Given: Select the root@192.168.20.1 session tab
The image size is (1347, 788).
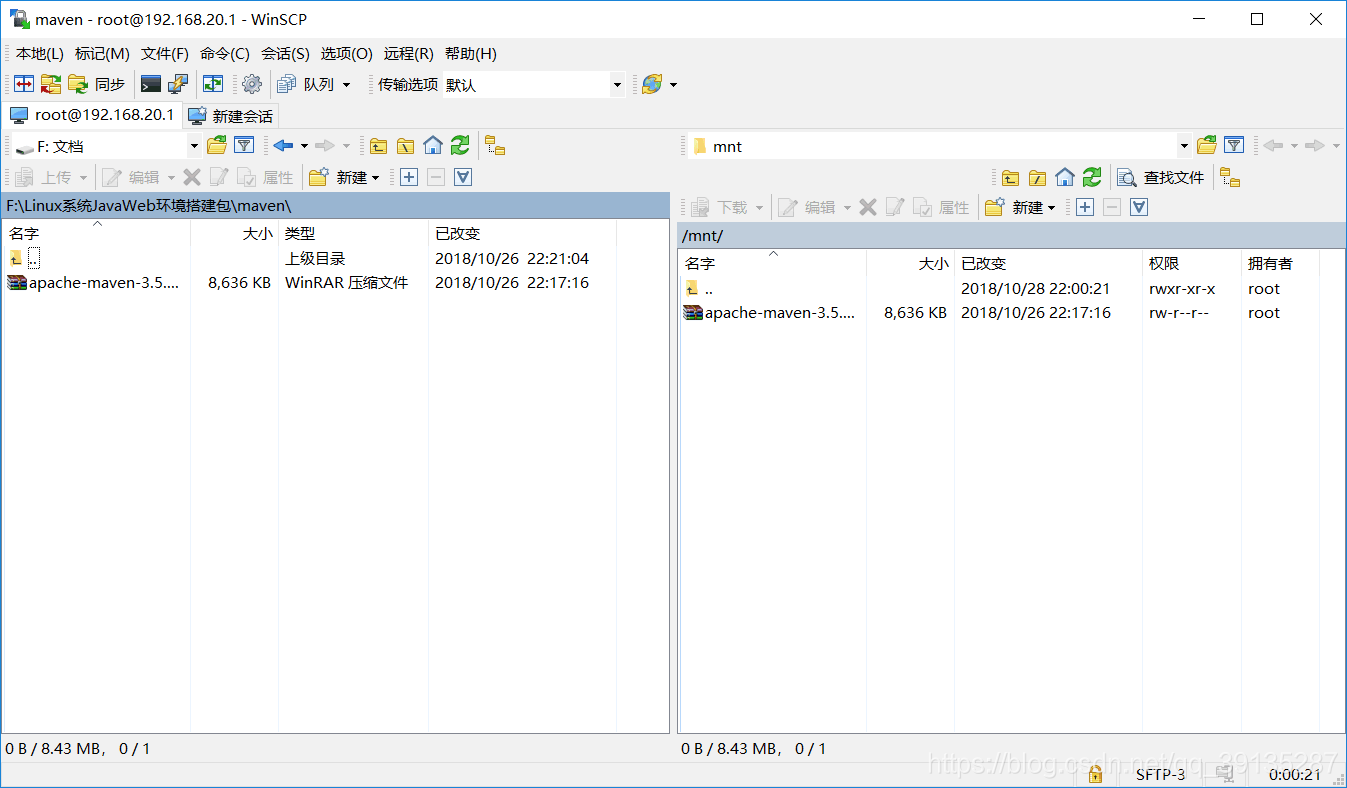Looking at the screenshot, I should coord(91,115).
